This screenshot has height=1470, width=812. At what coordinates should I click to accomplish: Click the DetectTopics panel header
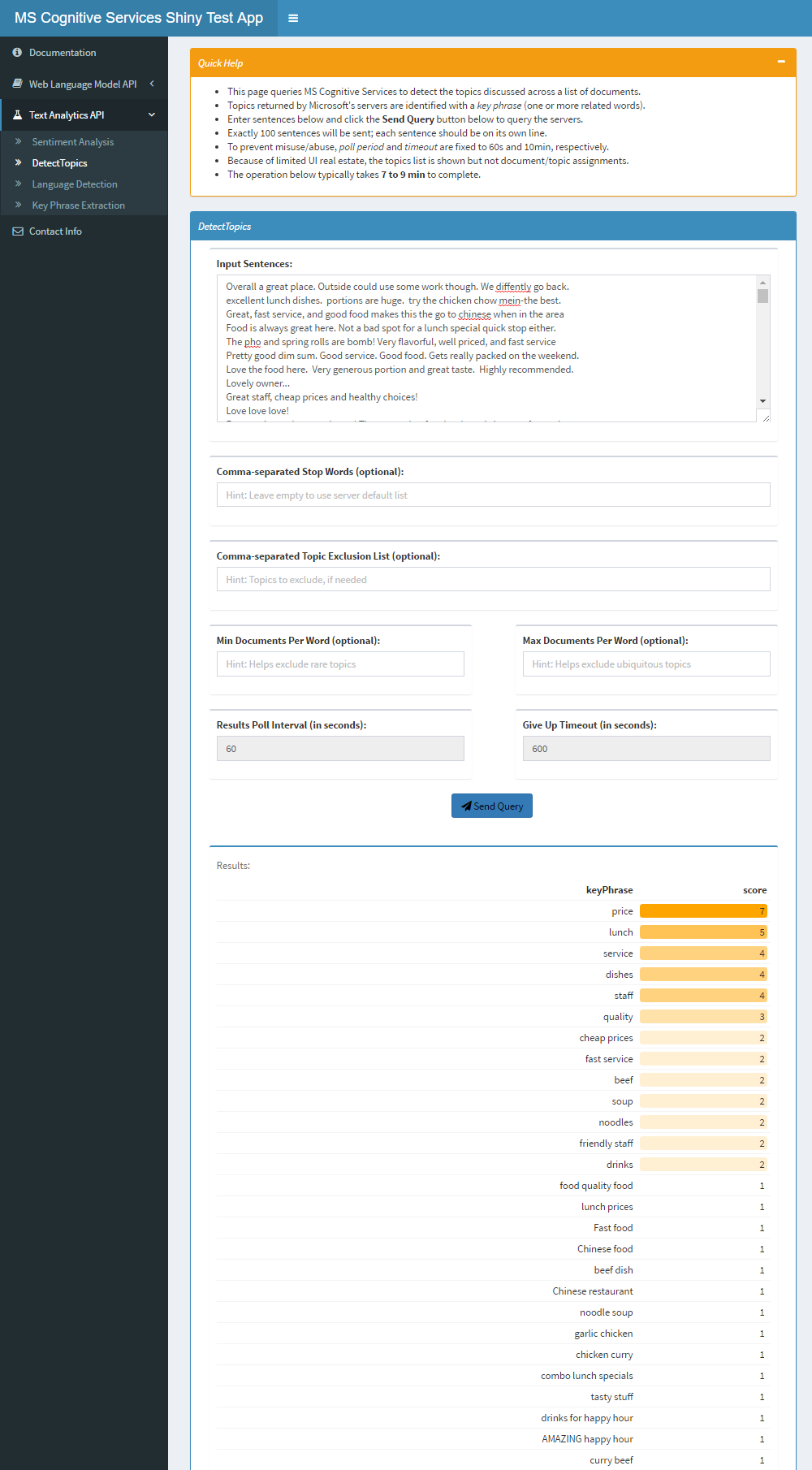[493, 226]
